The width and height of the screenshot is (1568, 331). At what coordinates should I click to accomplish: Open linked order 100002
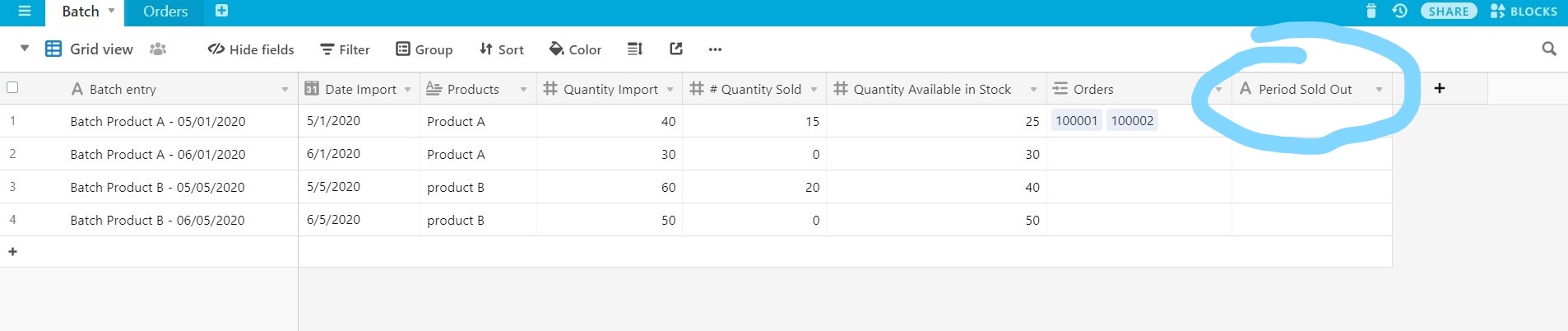point(1132,121)
